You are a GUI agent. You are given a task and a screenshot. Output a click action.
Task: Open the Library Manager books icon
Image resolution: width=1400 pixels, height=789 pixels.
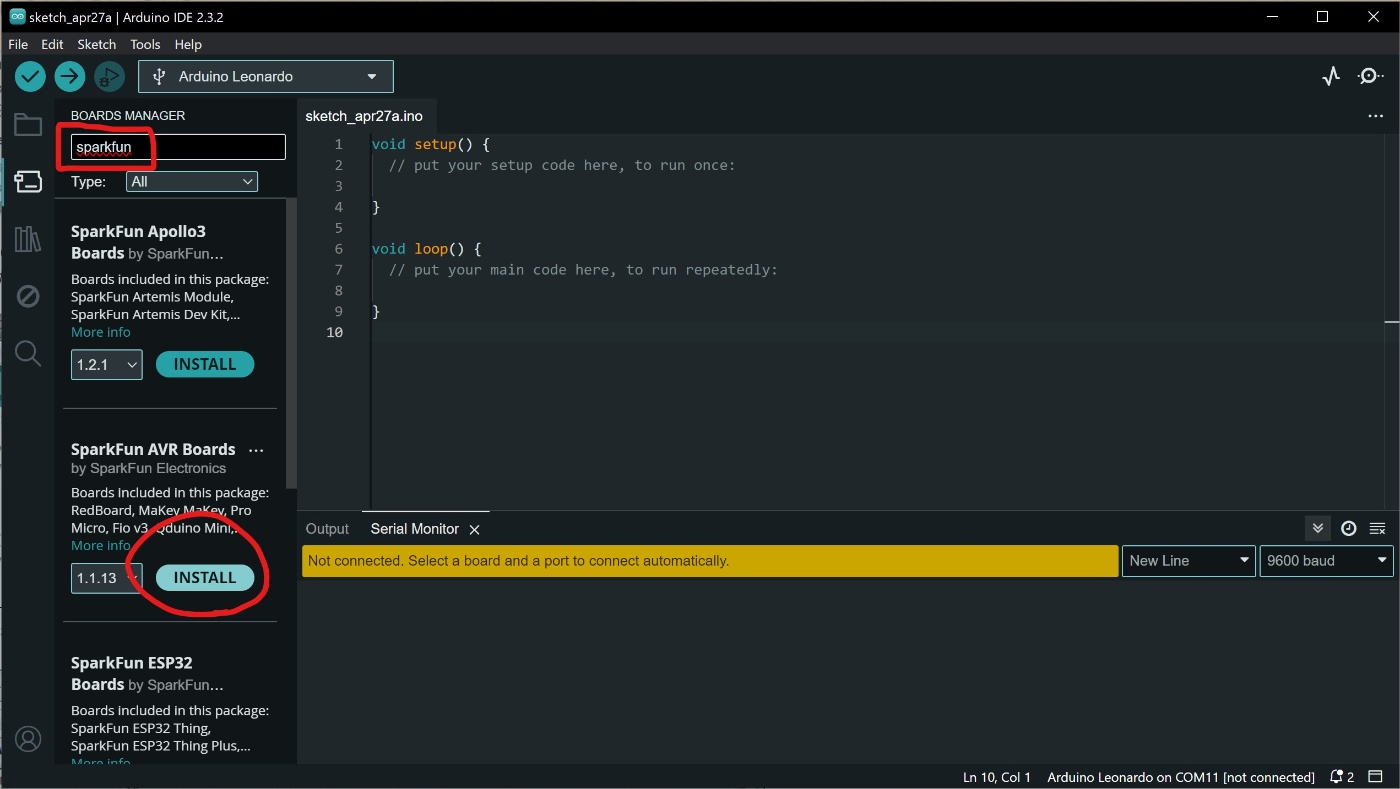28,239
